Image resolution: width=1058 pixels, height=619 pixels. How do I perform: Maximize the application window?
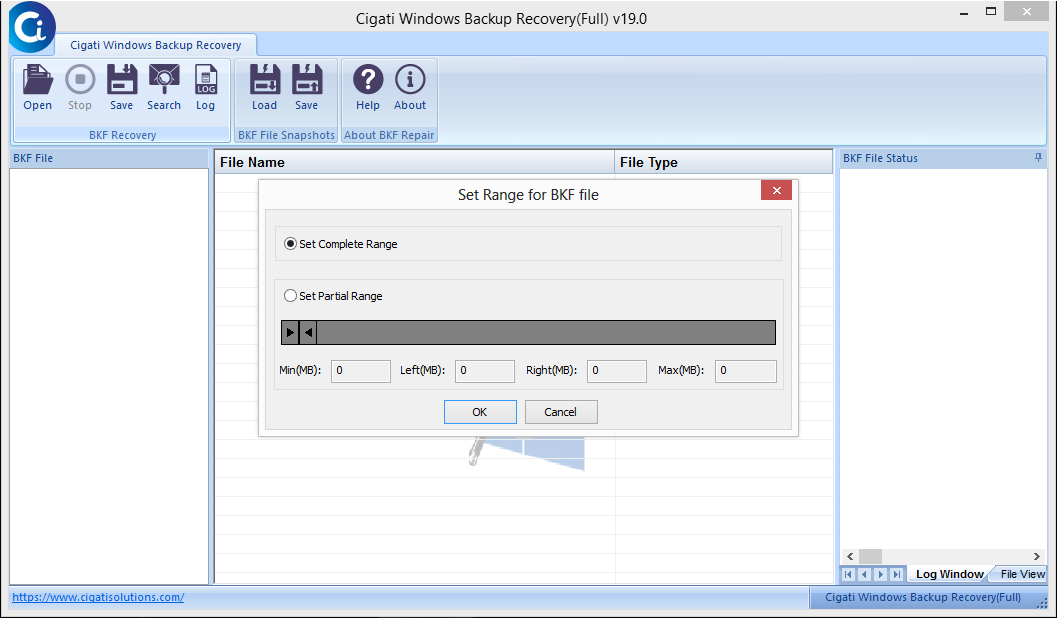point(991,11)
